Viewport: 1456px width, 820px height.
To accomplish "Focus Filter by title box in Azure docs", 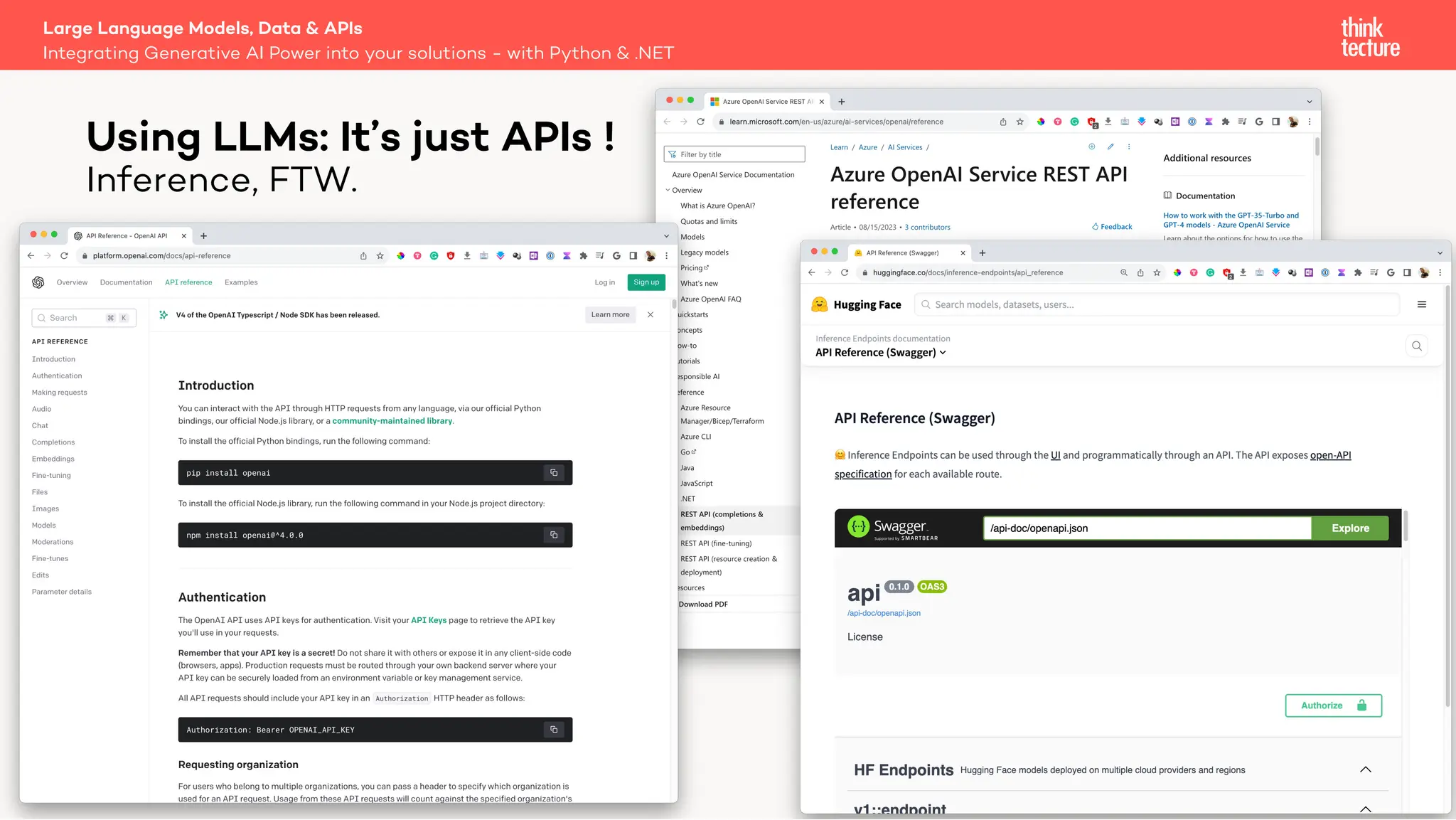I will pos(734,154).
